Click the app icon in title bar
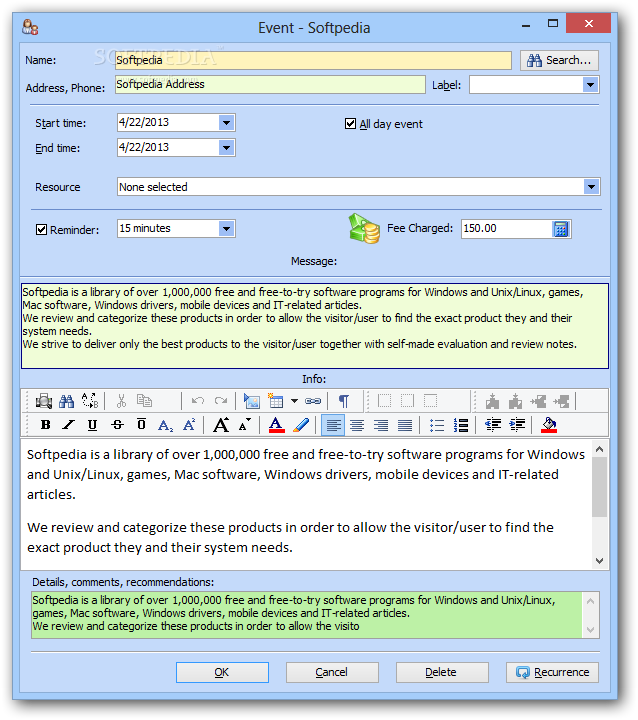638x720 pixels. [x=30, y=27]
